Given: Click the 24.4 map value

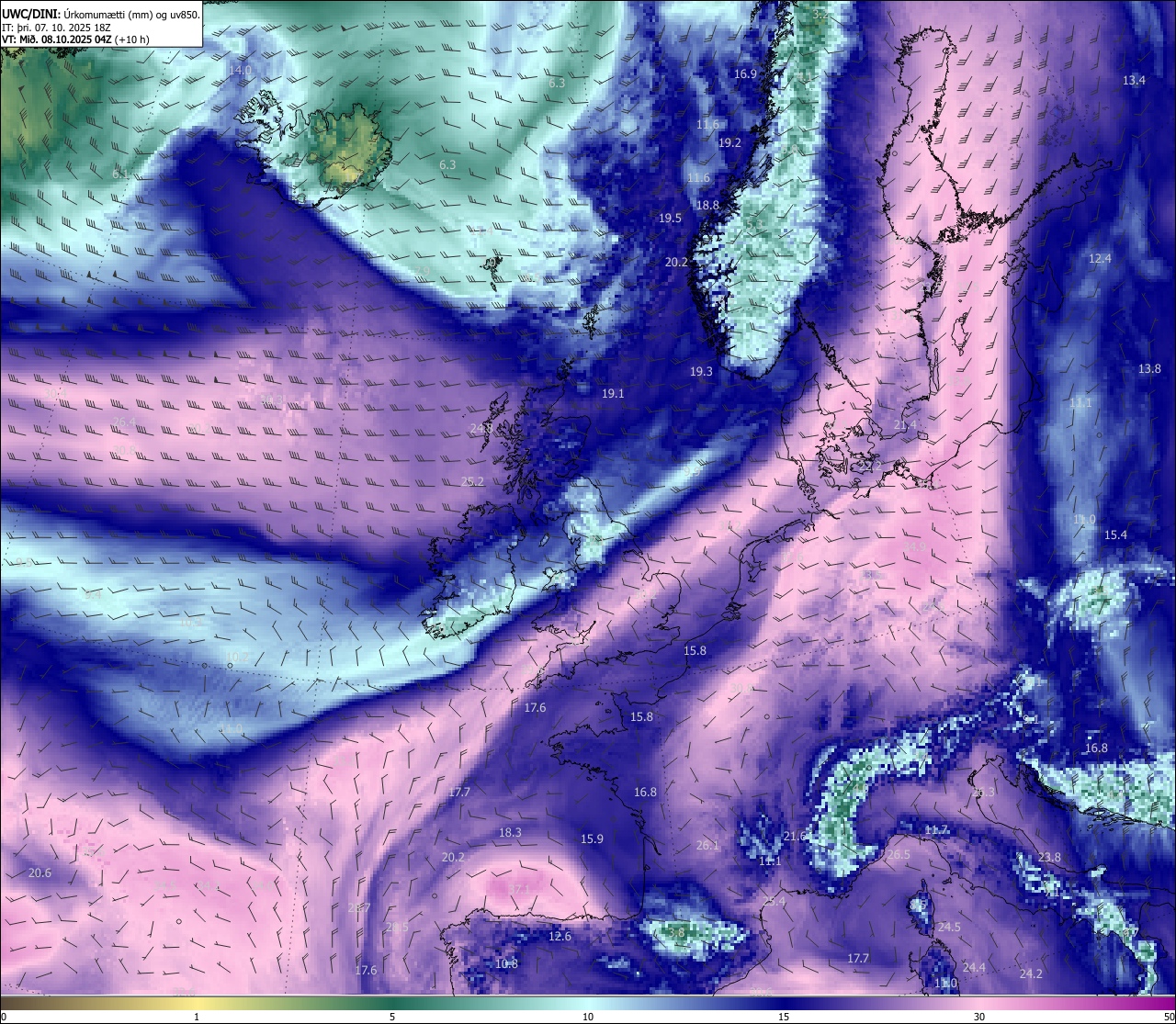Looking at the screenshot, I should (974, 967).
